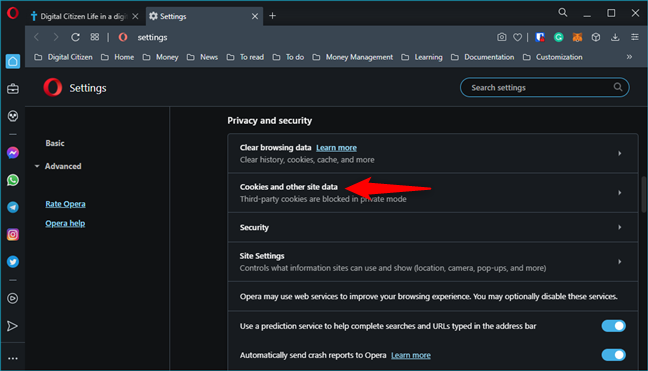Add page to bookmarks heart icon

pyautogui.click(x=517, y=37)
